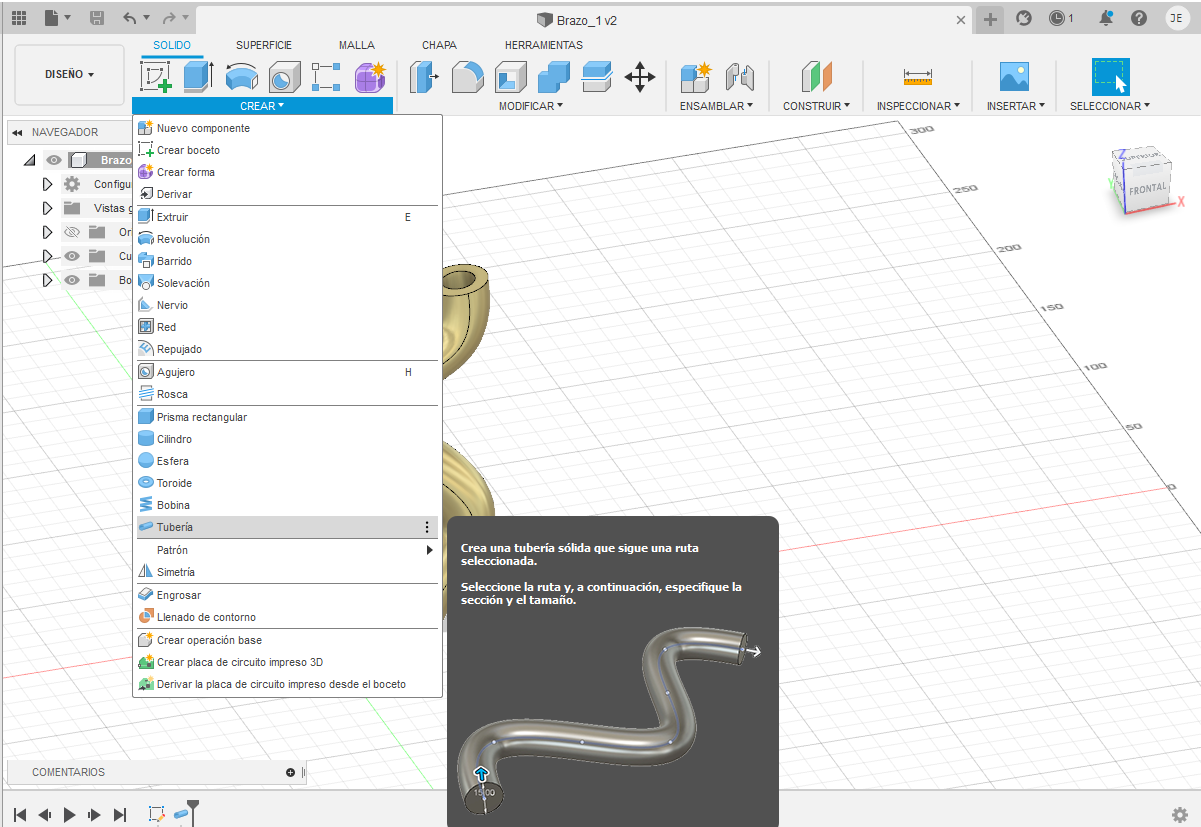The image size is (1201, 827).
Task: Click the Revolve toolbar icon
Action: click(242, 77)
